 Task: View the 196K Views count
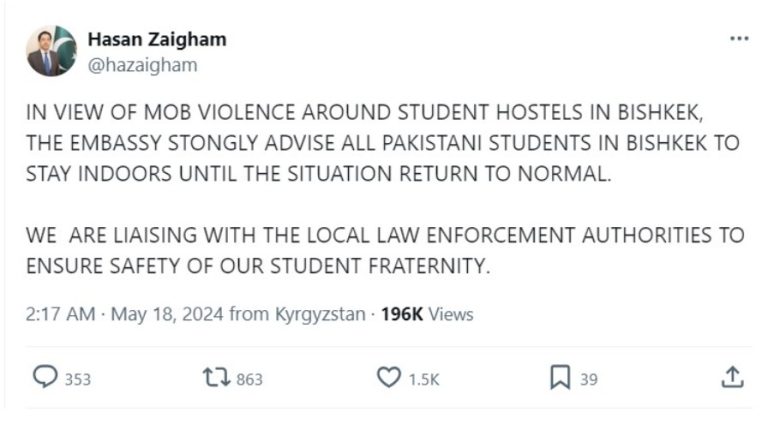(402, 314)
